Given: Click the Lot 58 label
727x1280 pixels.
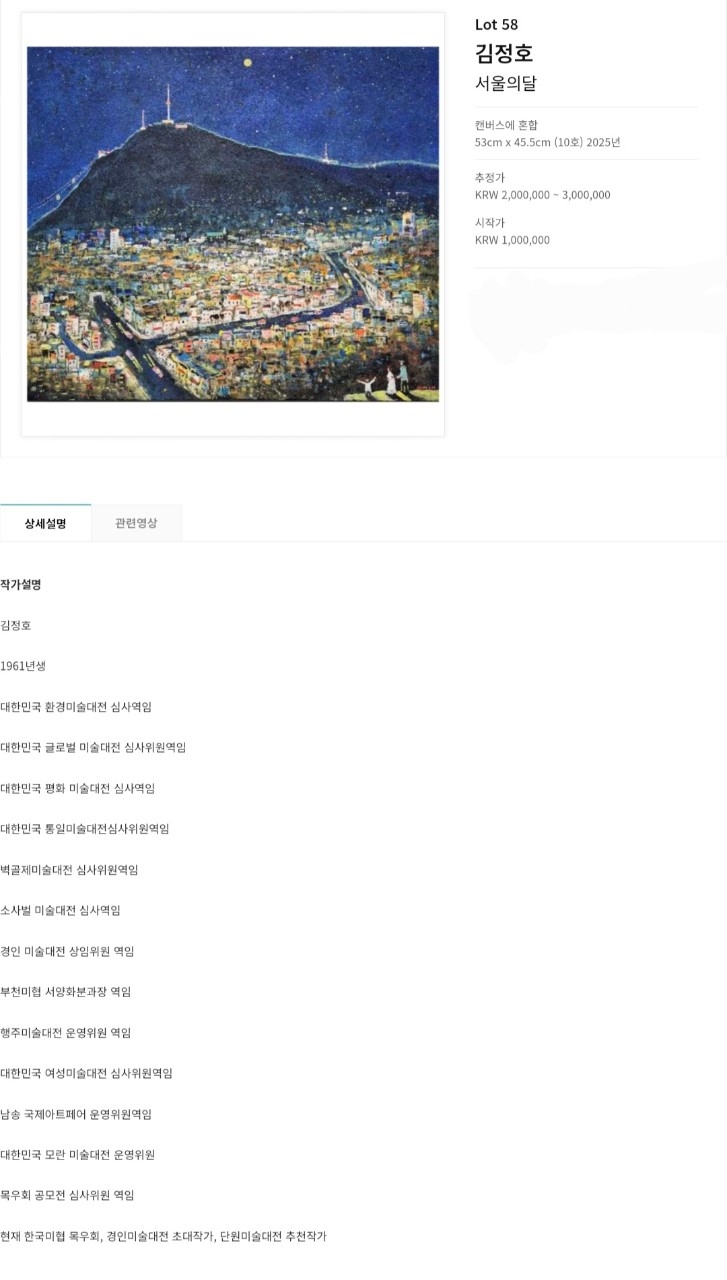Looking at the screenshot, I should pos(496,25).
